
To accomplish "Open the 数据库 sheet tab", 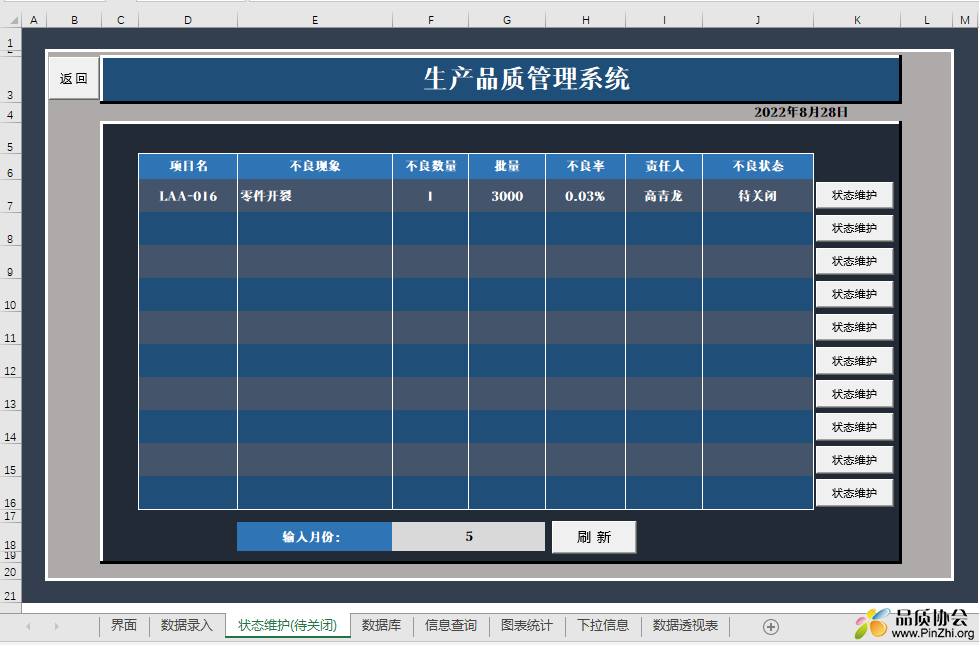I will tap(381, 625).
